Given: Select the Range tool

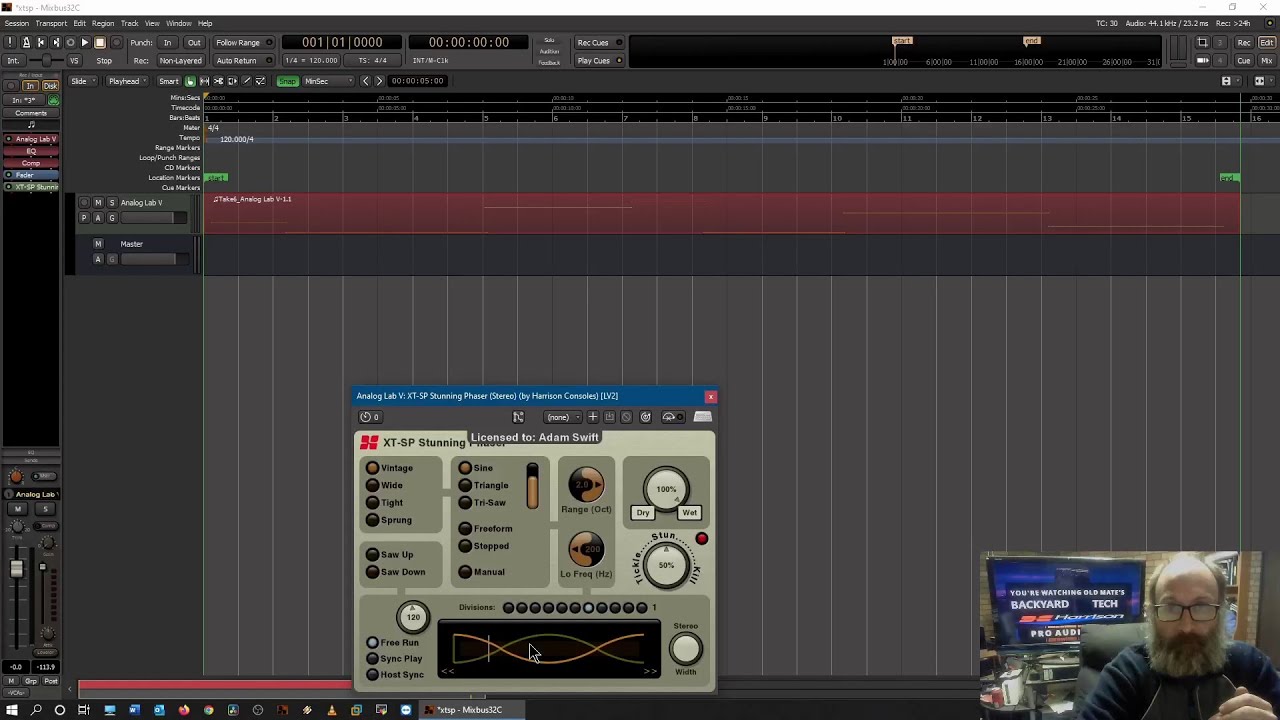Looking at the screenshot, I should click(205, 81).
